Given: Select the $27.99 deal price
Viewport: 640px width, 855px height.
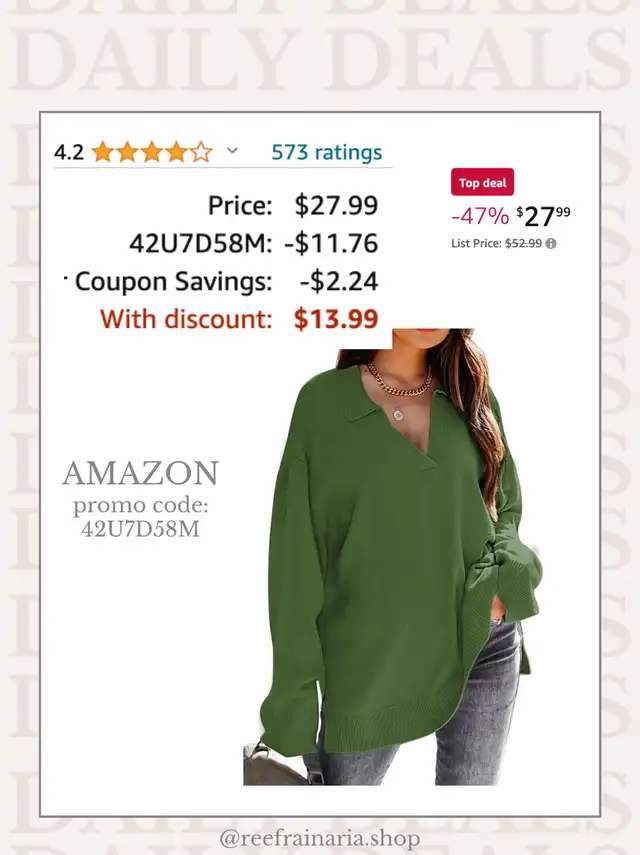Looking at the screenshot, I should 543,216.
